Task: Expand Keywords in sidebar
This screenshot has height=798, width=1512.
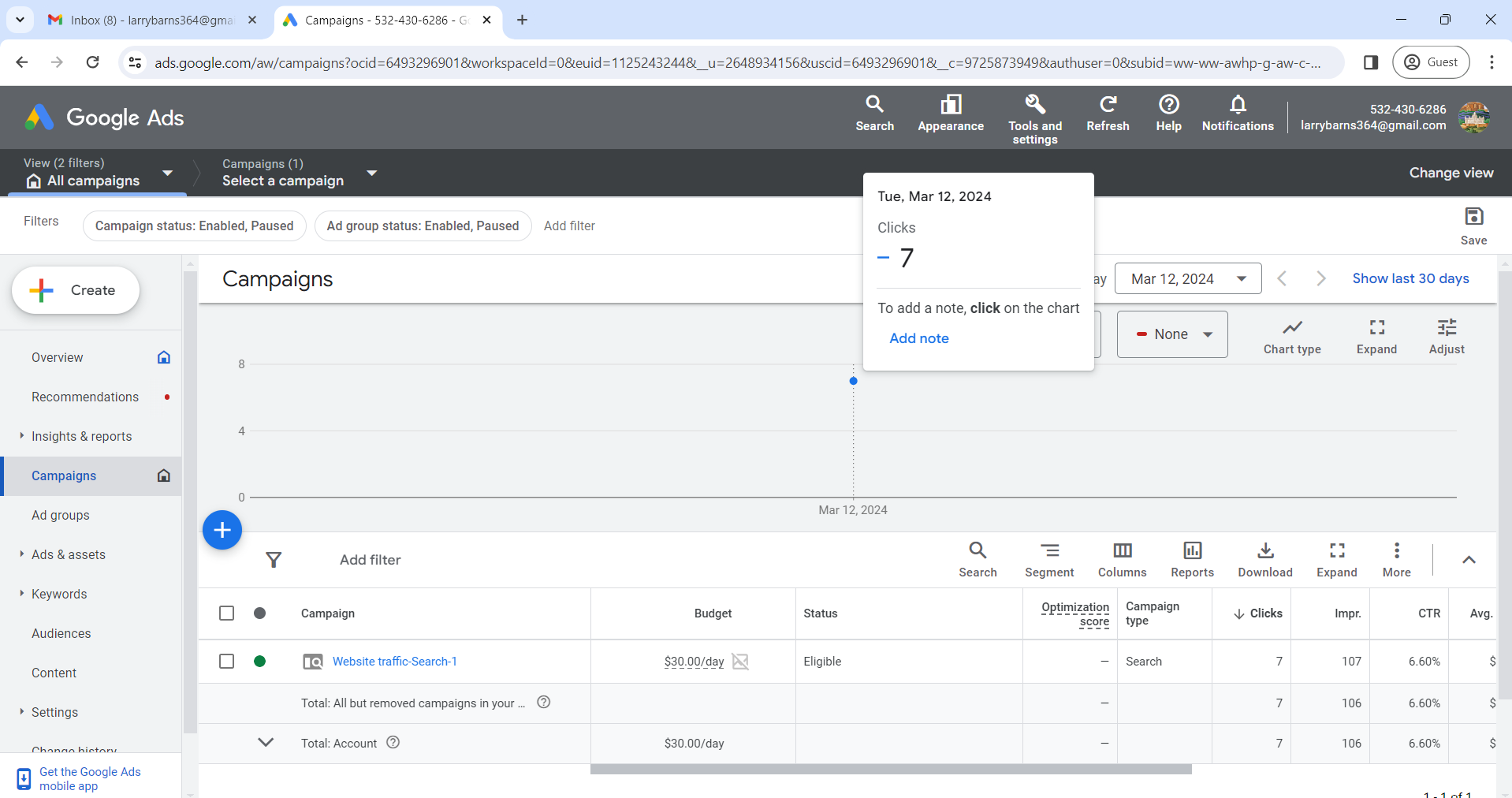Action: click(x=21, y=593)
